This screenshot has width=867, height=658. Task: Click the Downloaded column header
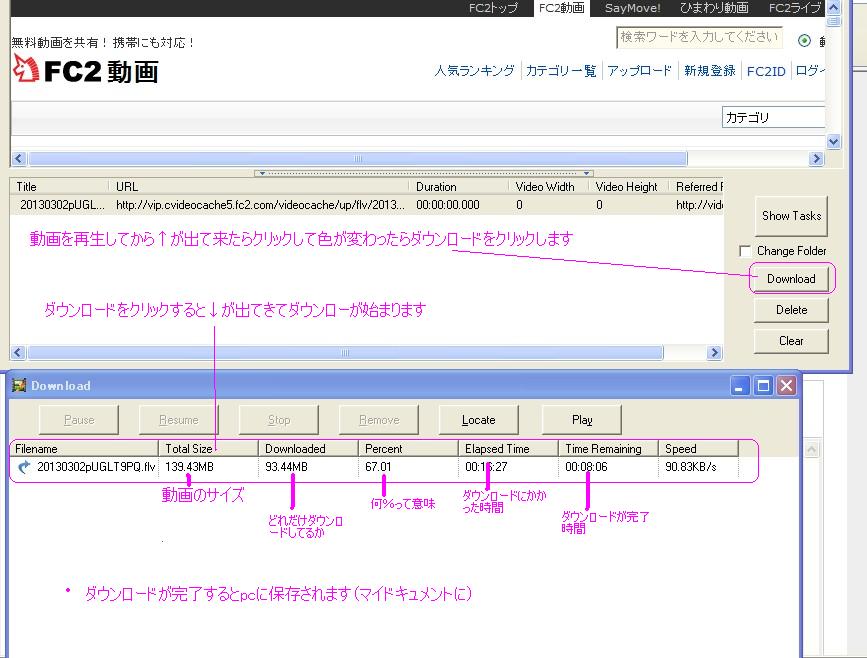pyautogui.click(x=308, y=448)
